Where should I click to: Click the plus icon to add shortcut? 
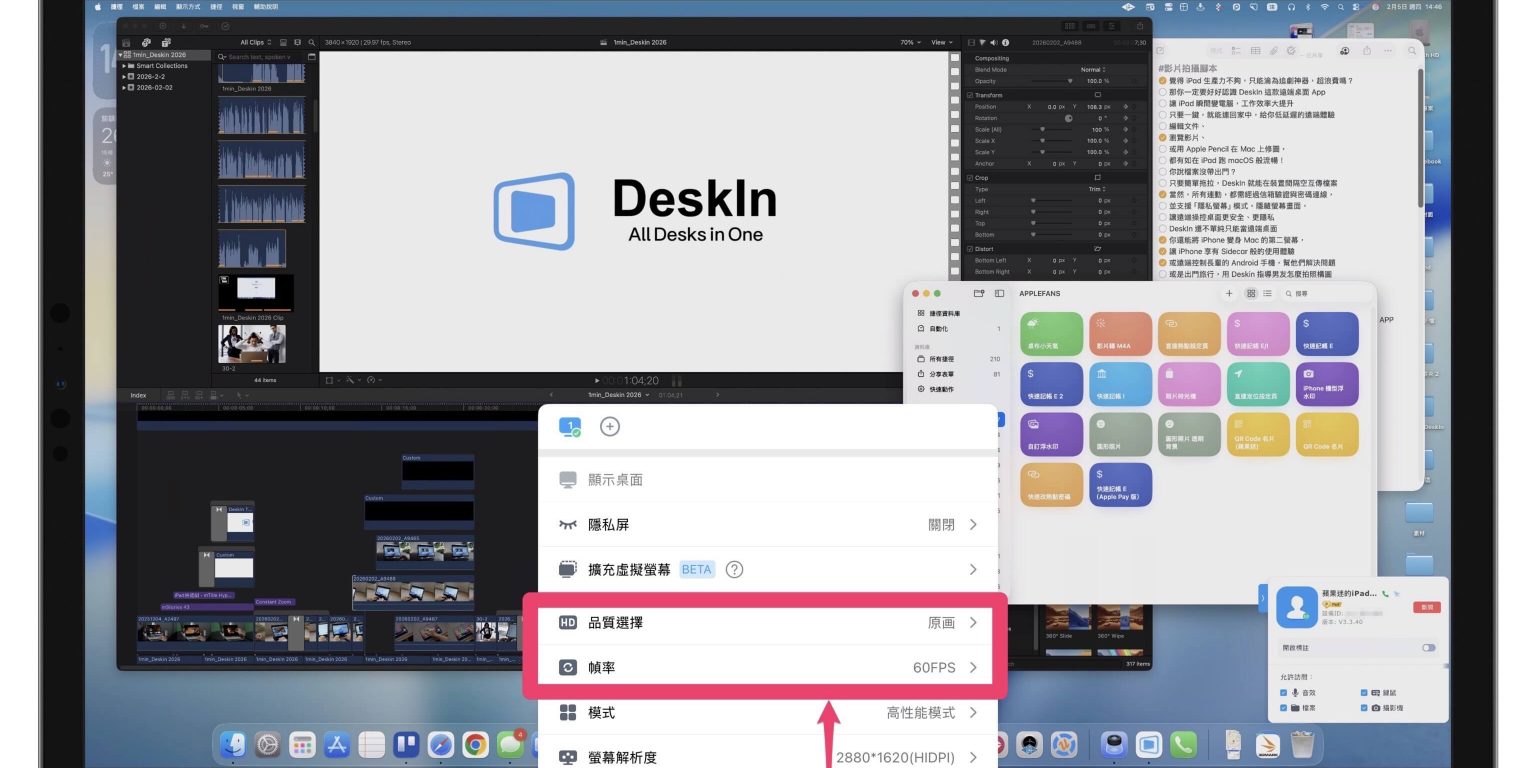pyautogui.click(x=1229, y=294)
